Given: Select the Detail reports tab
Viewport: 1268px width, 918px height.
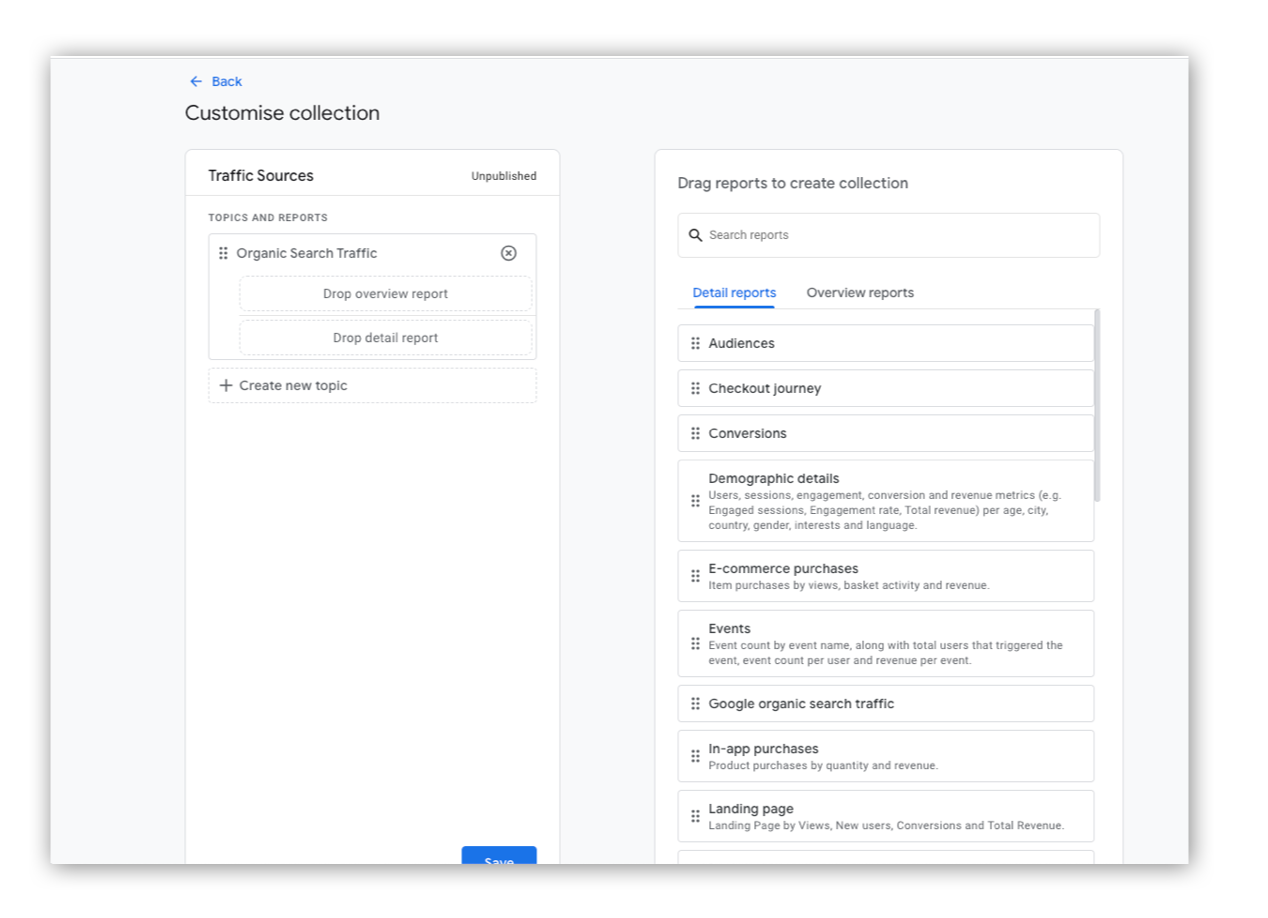Looking at the screenshot, I should point(734,292).
